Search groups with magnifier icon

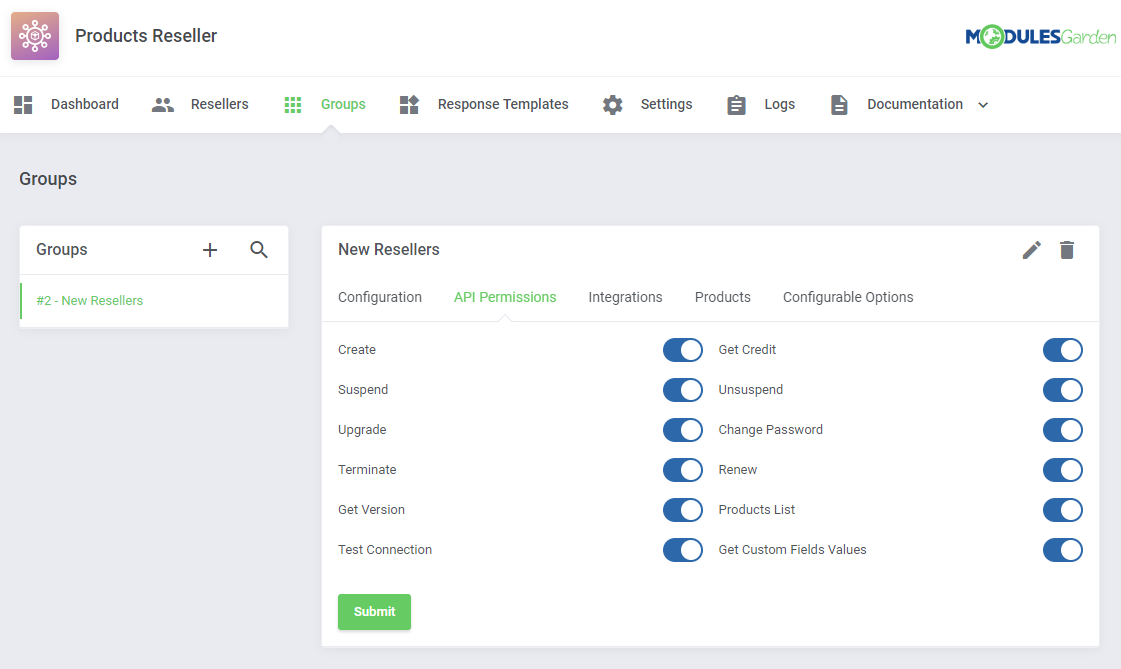tap(259, 249)
